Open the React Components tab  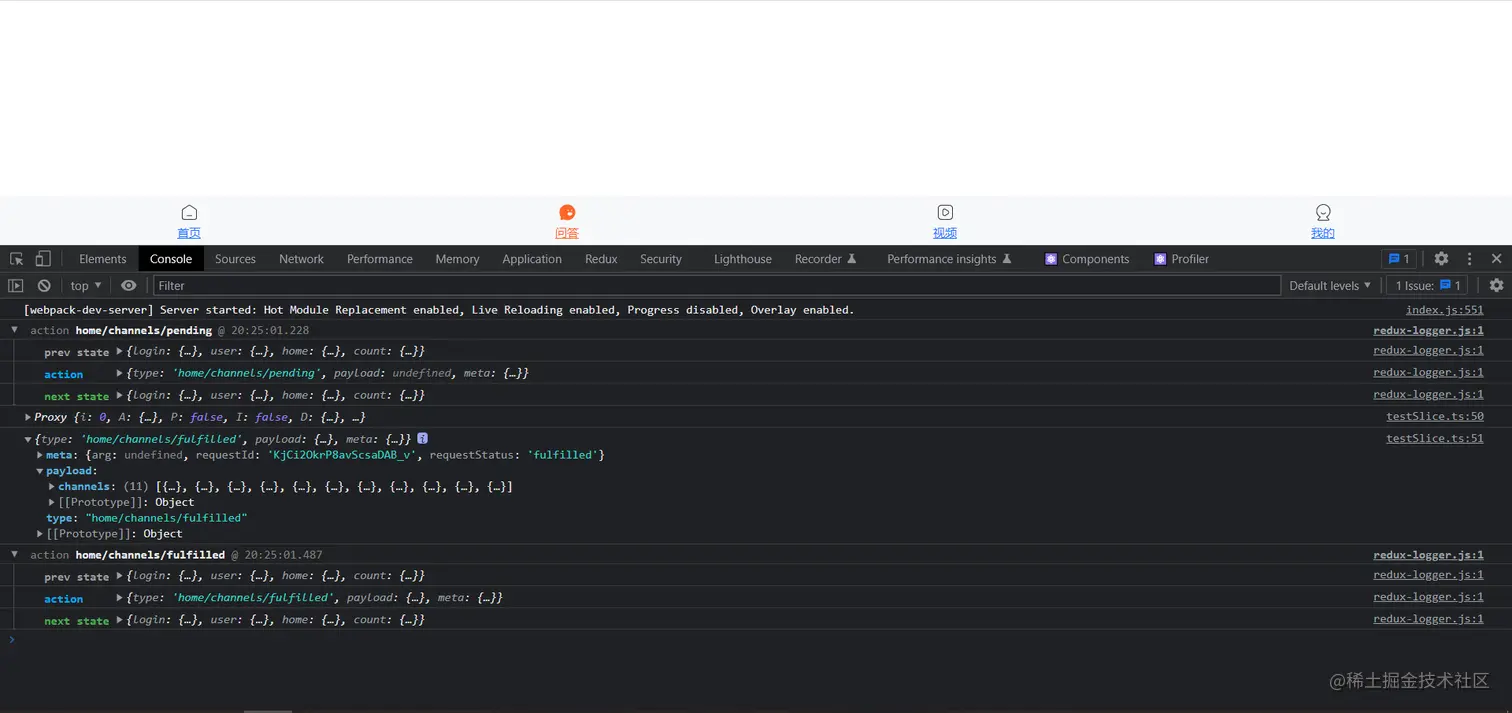coord(1087,259)
